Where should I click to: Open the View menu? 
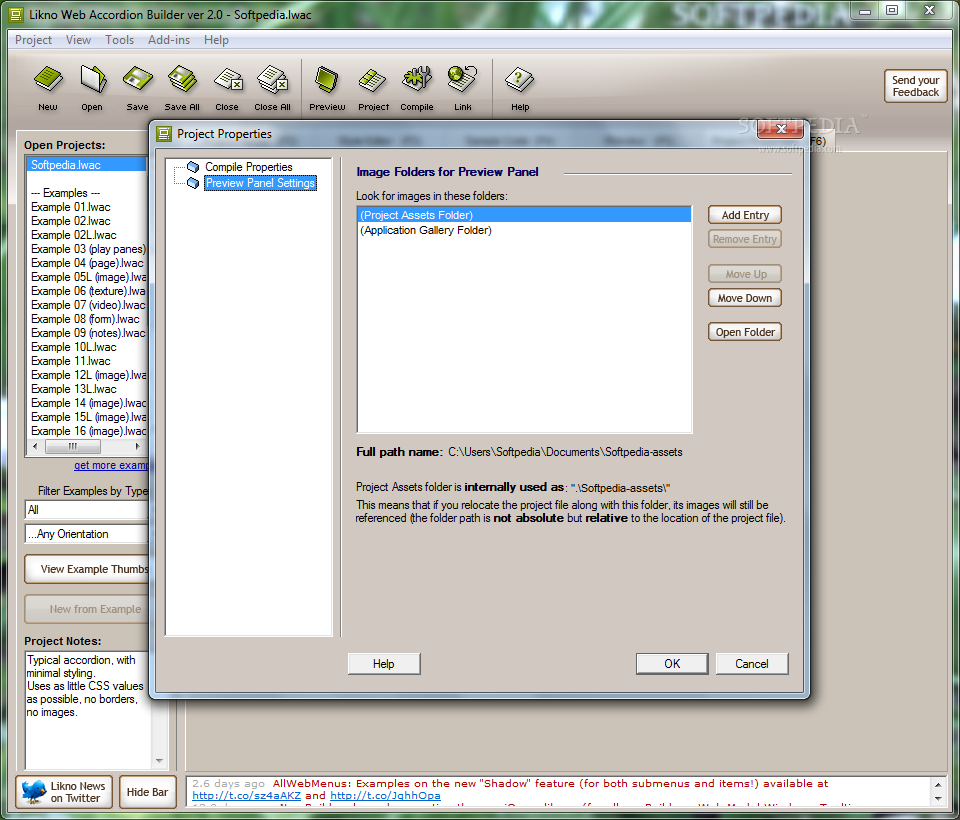[x=78, y=40]
